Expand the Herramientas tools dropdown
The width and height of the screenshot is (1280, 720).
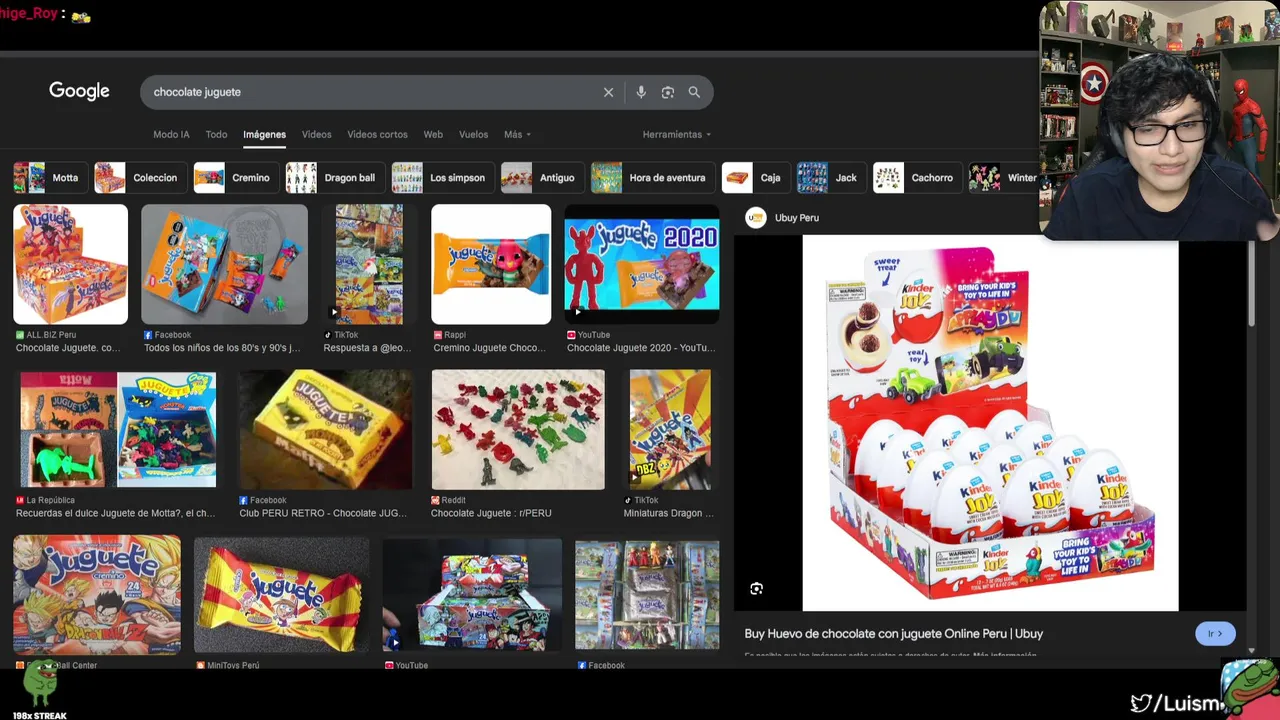point(677,134)
